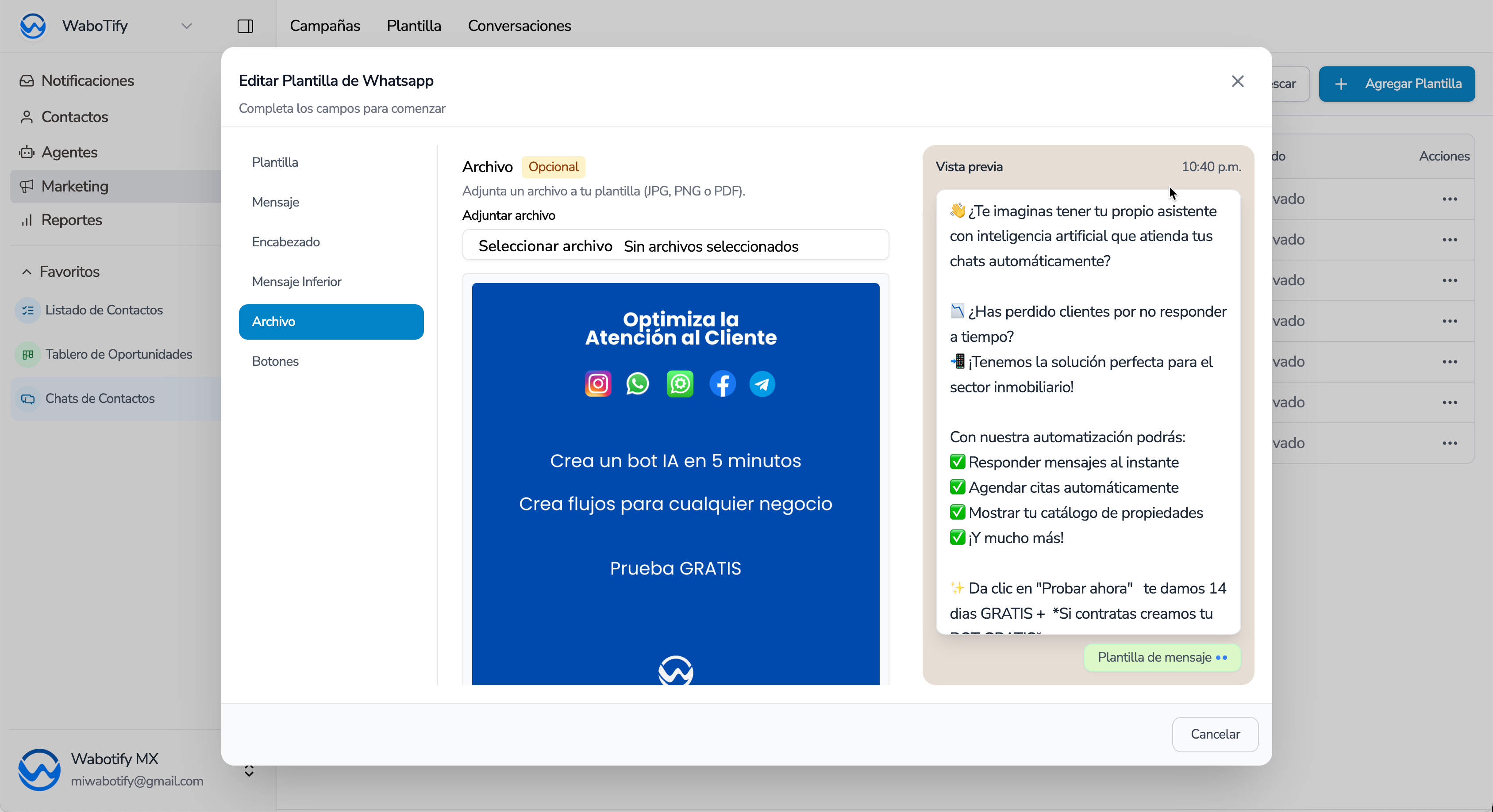The image size is (1493, 812).
Task: Click the Tablero de Oportunidades board icon
Action: (x=27, y=354)
